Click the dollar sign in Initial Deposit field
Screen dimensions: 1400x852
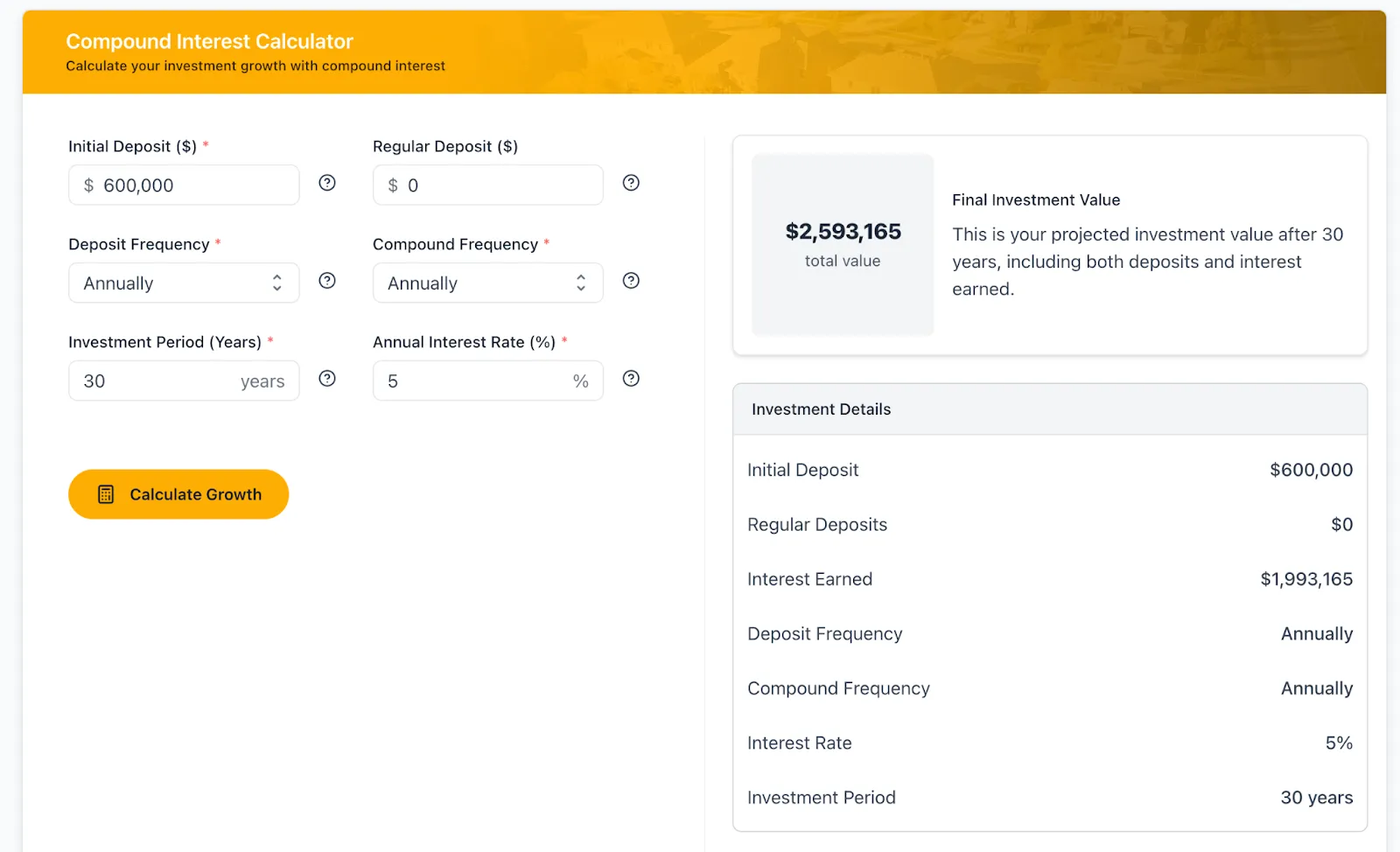(87, 185)
